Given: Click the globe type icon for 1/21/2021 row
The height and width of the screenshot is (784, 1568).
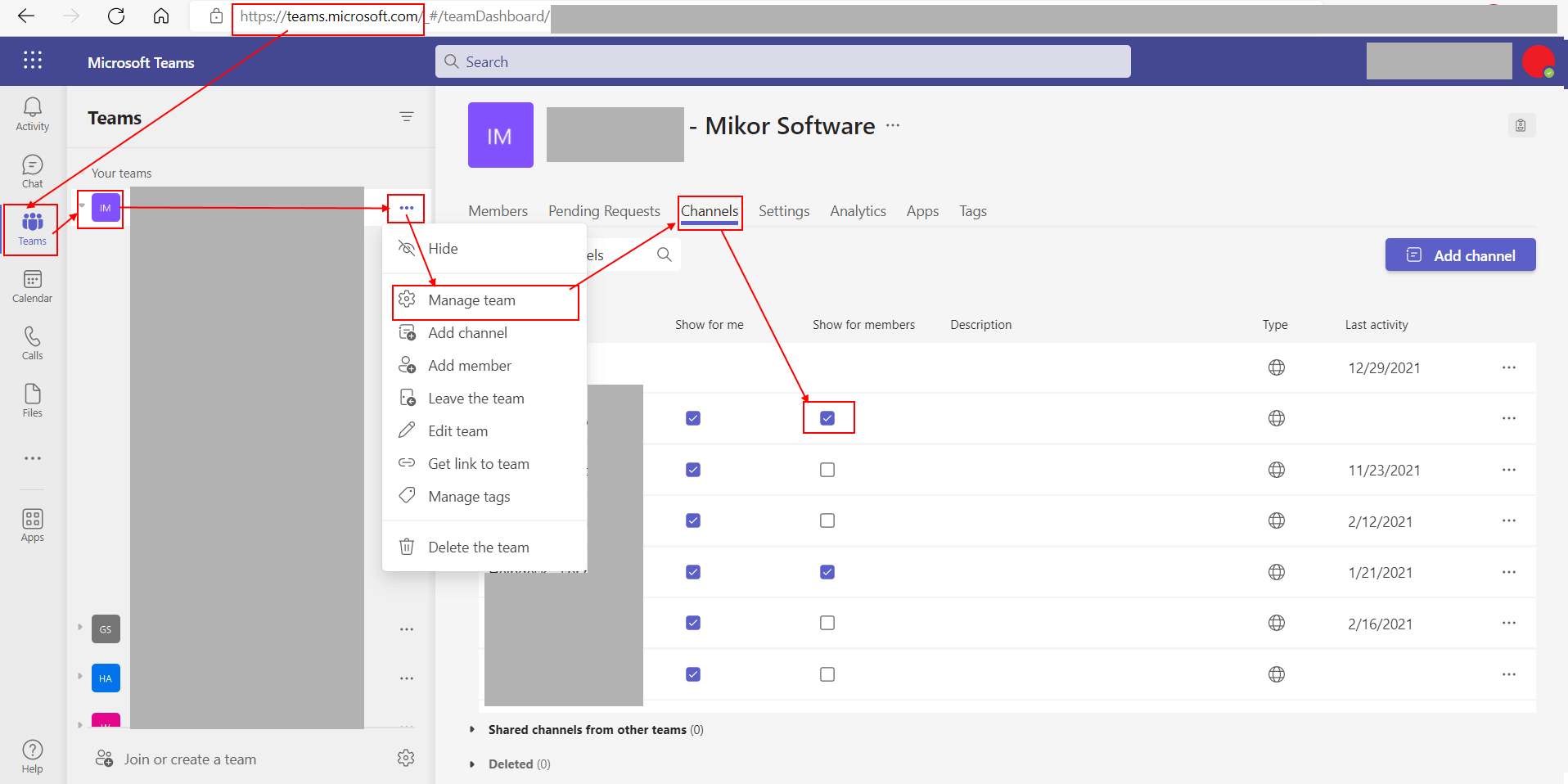Looking at the screenshot, I should tap(1277, 572).
